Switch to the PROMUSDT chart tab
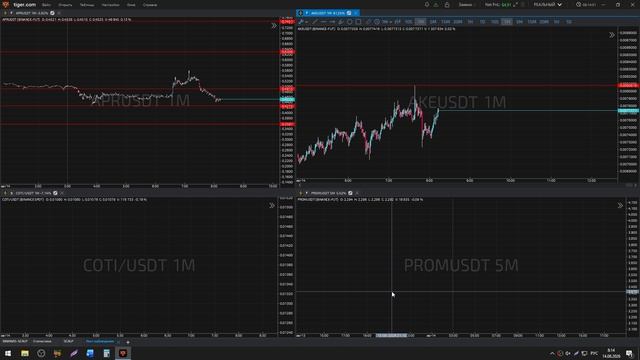 (x=329, y=193)
